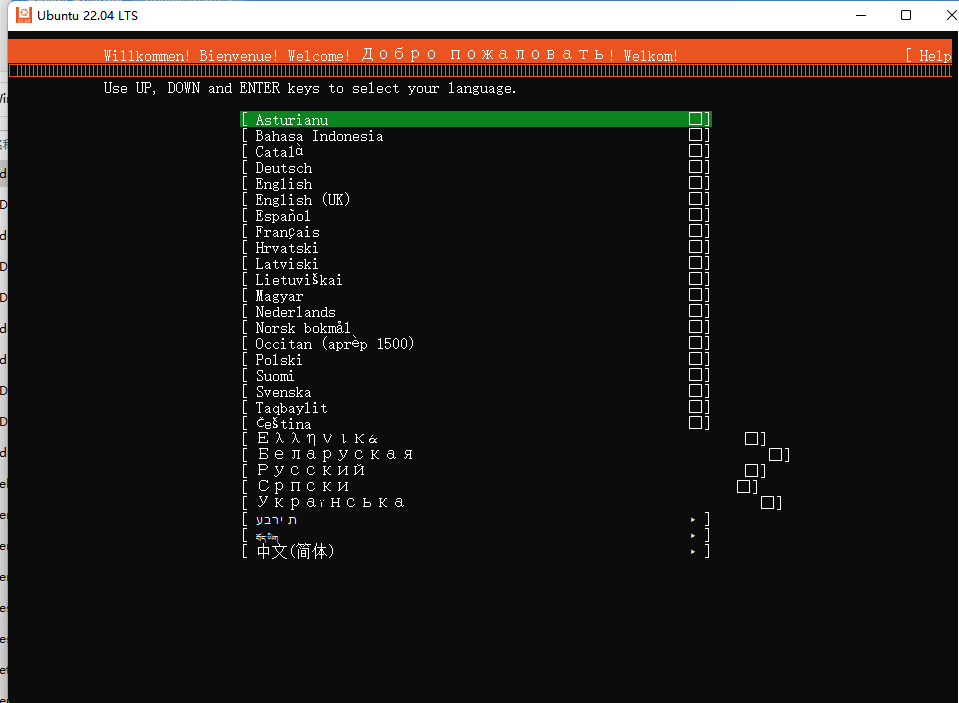Screen dimensions: 959x703
Task: Choose Polski language option
Action: click(x=476, y=359)
